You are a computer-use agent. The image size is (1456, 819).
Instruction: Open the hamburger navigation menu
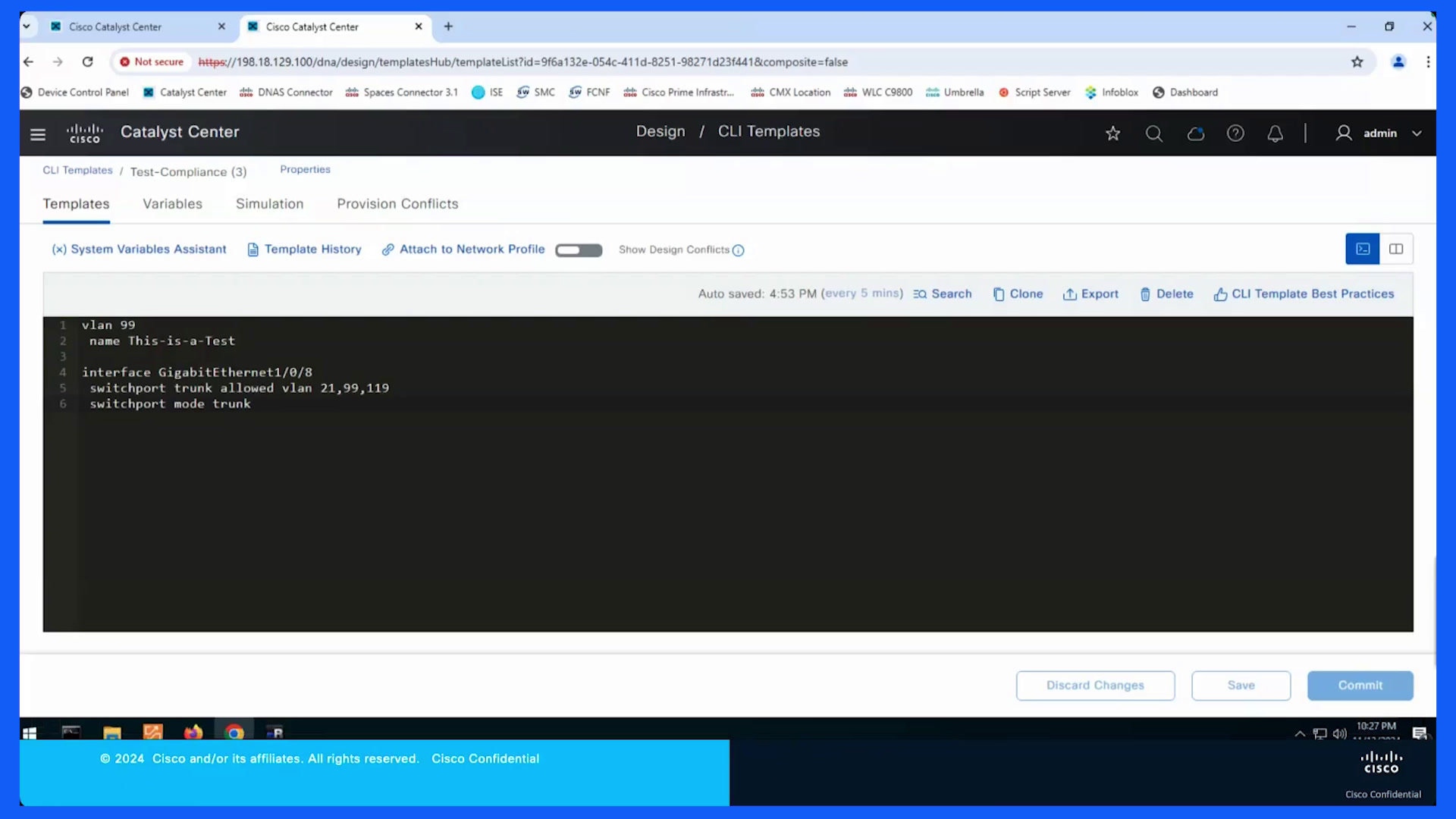coord(38,134)
